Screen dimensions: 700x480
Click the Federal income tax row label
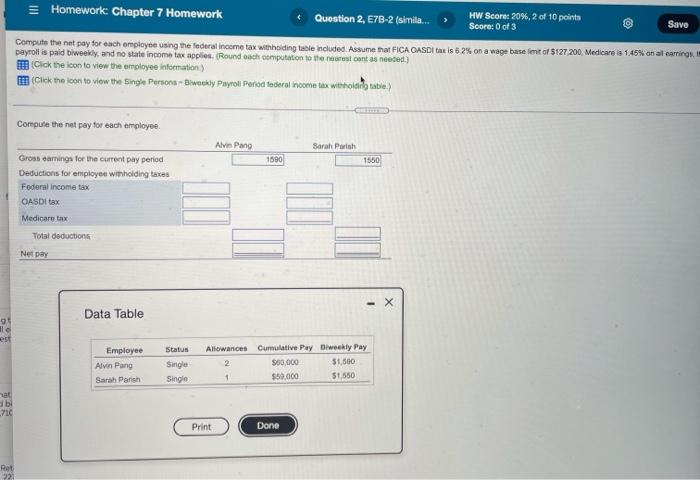pyautogui.click(x=55, y=187)
